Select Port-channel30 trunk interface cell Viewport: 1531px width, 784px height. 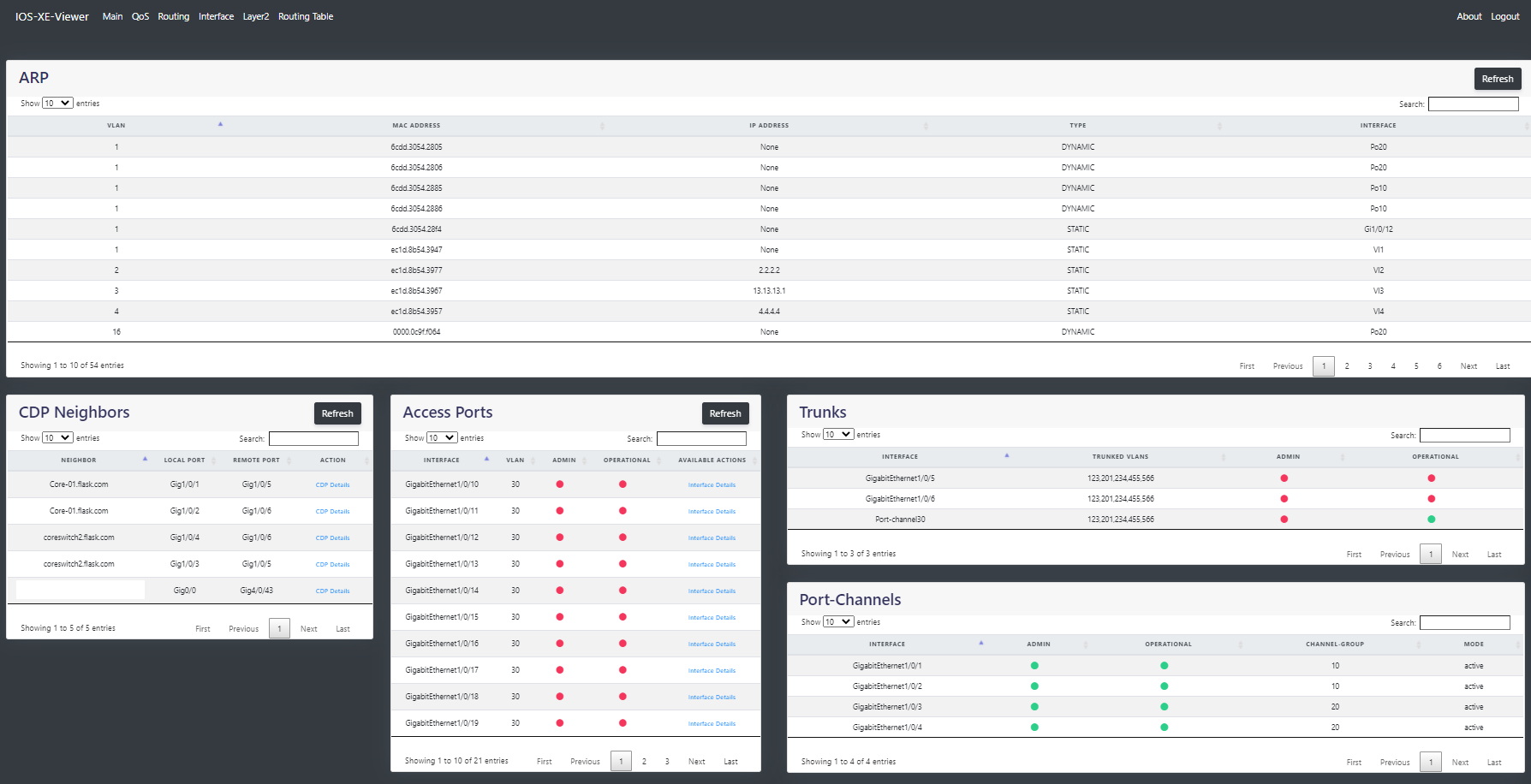tap(900, 520)
